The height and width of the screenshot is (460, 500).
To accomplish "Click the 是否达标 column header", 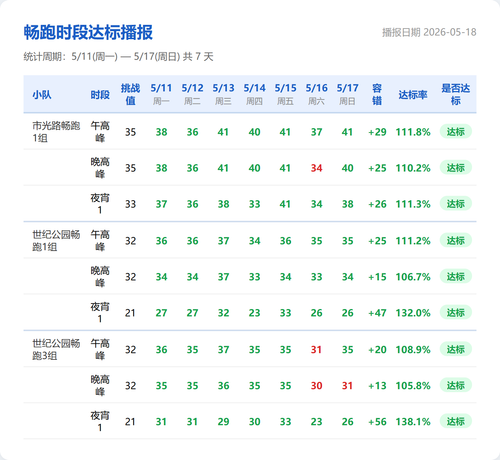I will [456, 94].
